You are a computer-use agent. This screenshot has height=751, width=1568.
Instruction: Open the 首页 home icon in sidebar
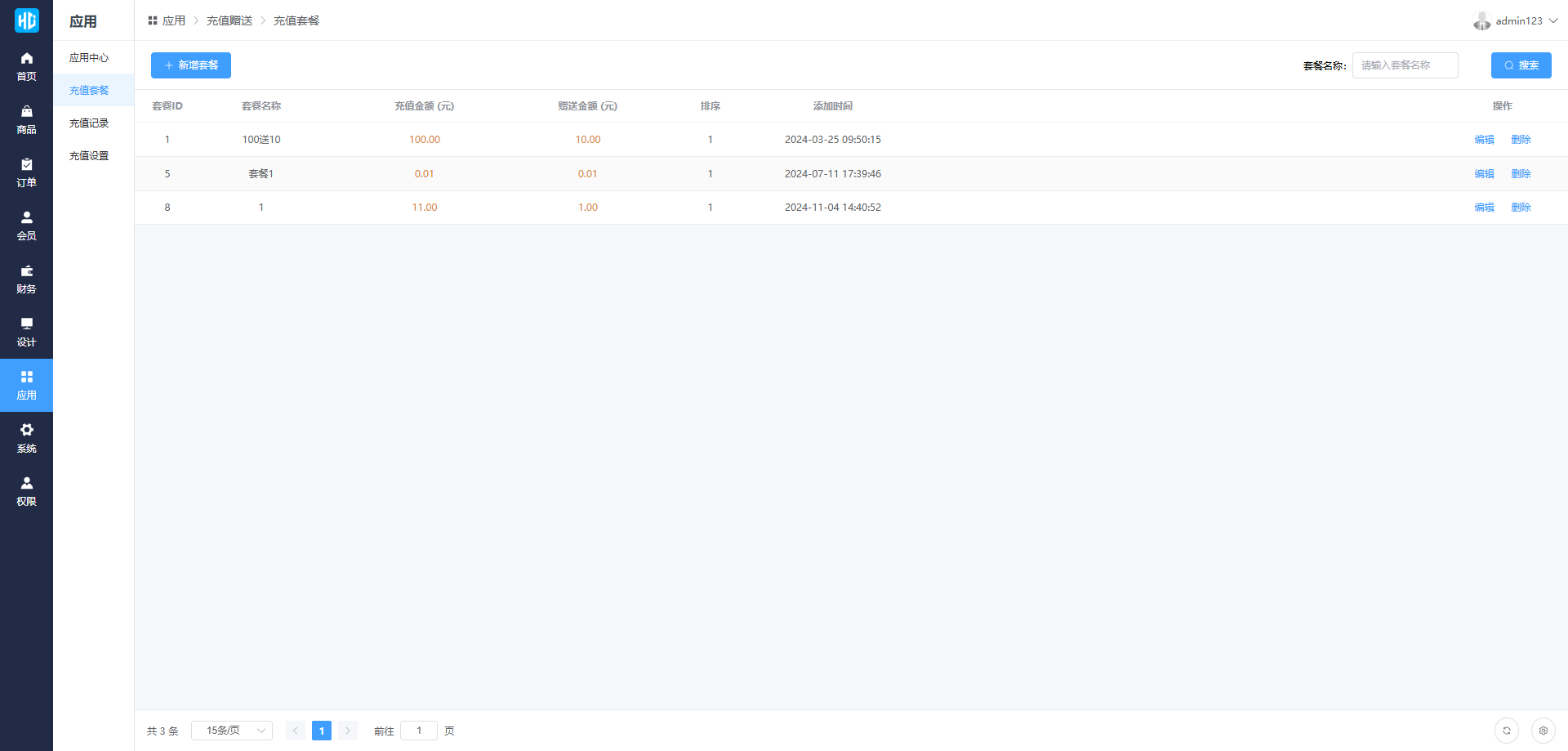26,59
